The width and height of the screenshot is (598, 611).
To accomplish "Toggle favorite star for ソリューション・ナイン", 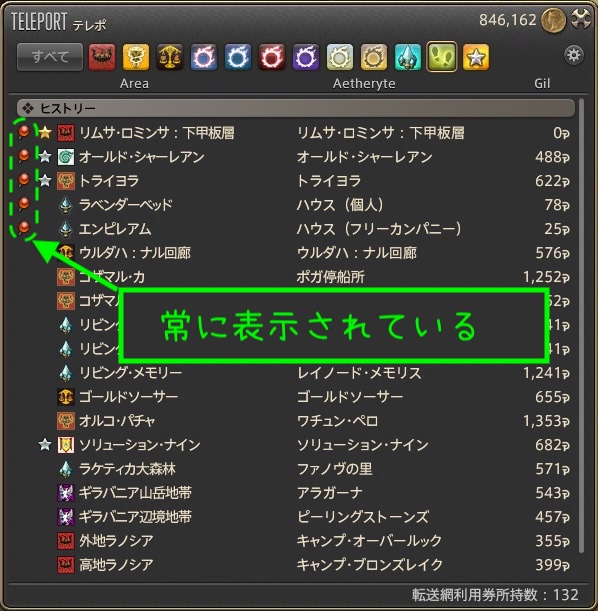I will click(45, 445).
